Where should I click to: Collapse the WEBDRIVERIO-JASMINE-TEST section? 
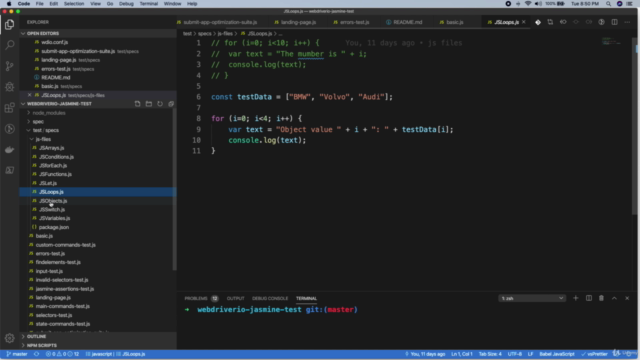59,104
